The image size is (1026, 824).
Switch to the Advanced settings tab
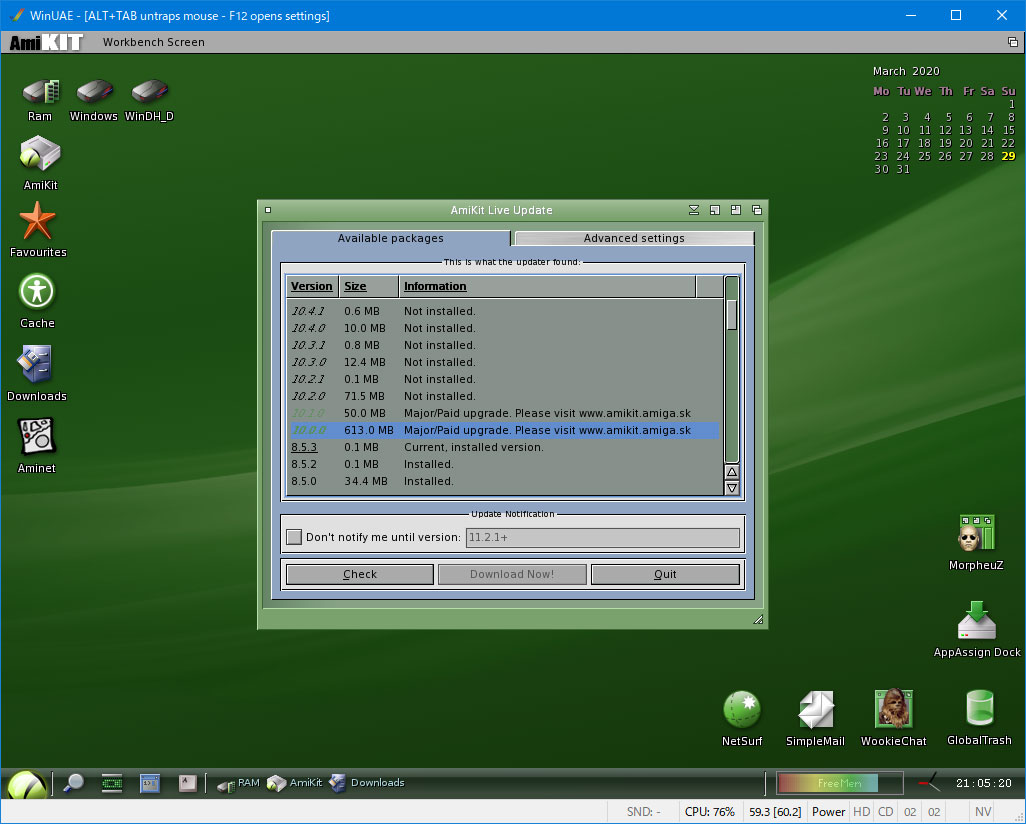[x=634, y=238]
